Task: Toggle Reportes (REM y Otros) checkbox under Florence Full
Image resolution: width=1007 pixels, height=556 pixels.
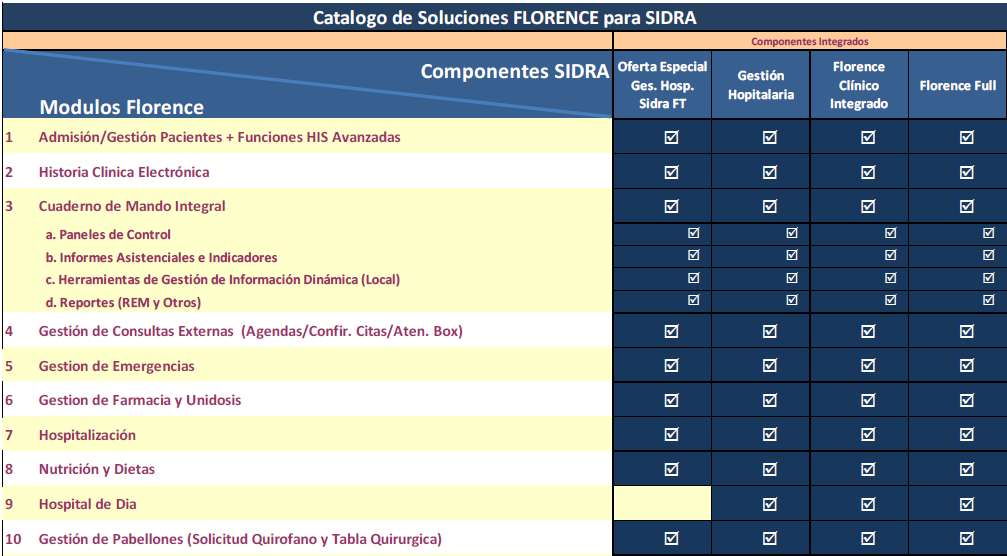Action: (988, 299)
